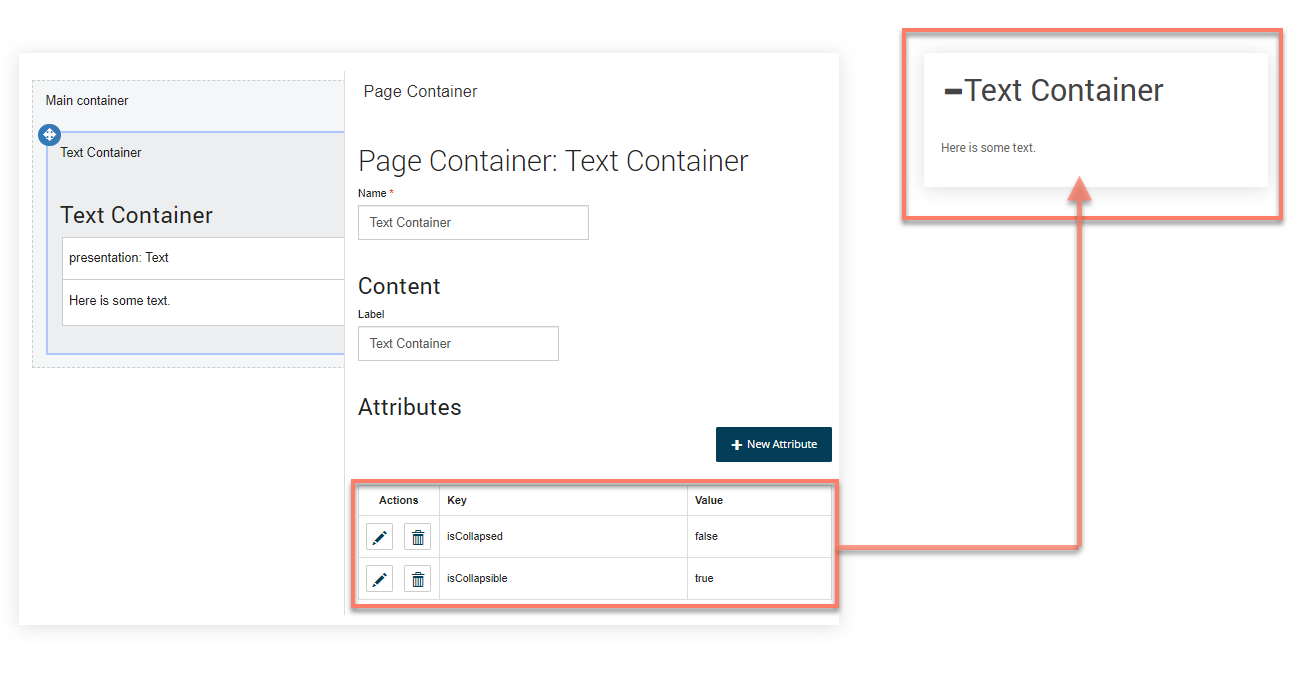Select the Main container in the layout
The height and width of the screenshot is (680, 1310).
(87, 101)
